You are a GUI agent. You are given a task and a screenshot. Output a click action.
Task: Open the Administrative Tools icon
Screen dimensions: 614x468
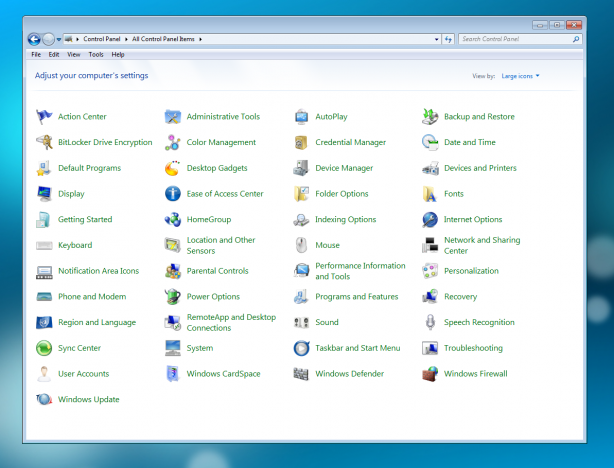[x=173, y=117]
